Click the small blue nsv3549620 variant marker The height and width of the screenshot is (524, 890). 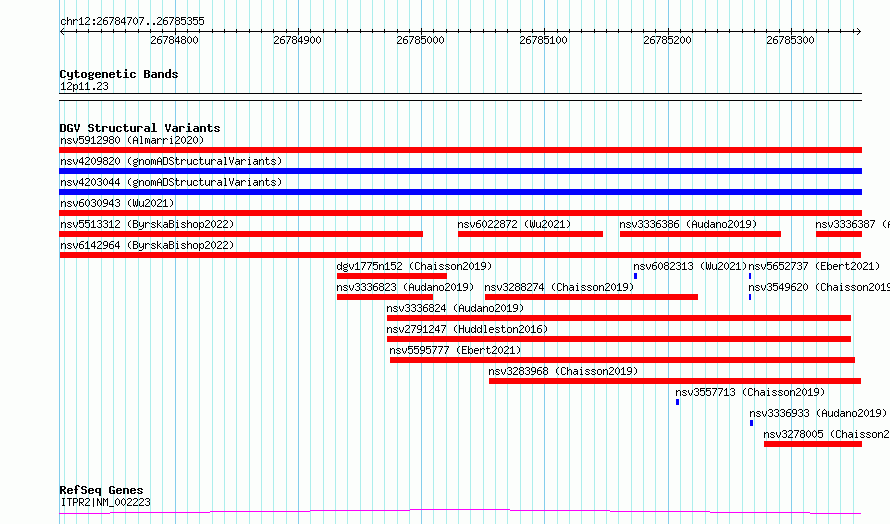pos(750,297)
